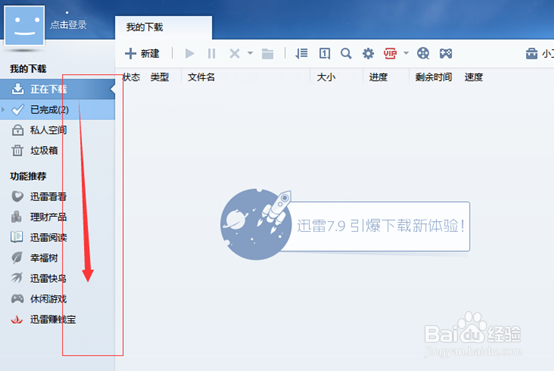Image resolution: width=554 pixels, height=371 pixels.
Task: Select 已完成(2) in the sidebar
Action: coord(58,110)
